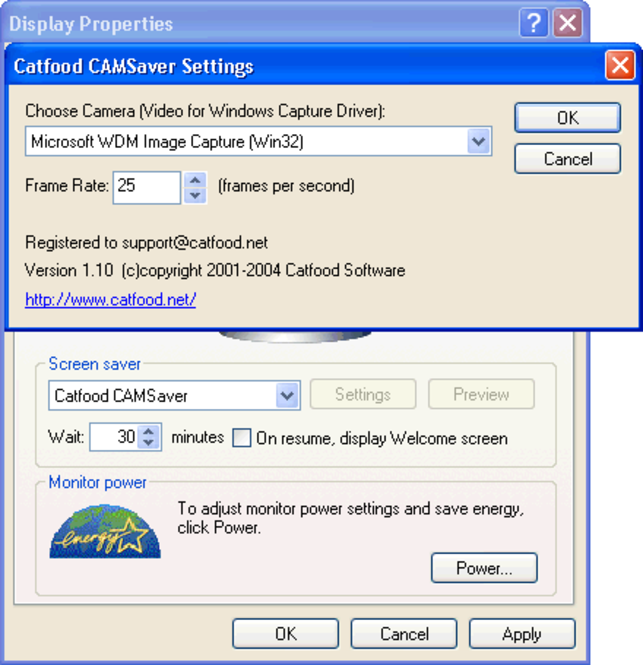Decrease the frame rate with down arrow

coord(195,196)
